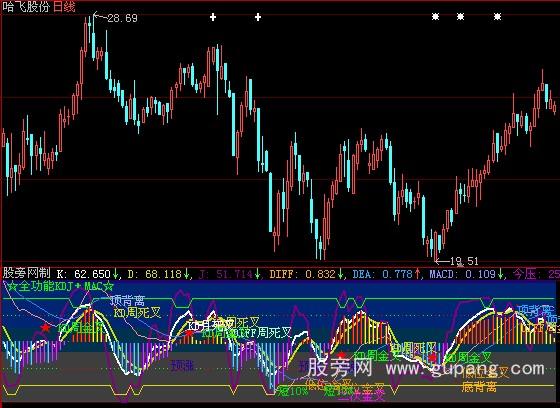Viewport: 560px width, 408px height.
Task: Click the 19.51 low price arrow label
Action: [457, 261]
